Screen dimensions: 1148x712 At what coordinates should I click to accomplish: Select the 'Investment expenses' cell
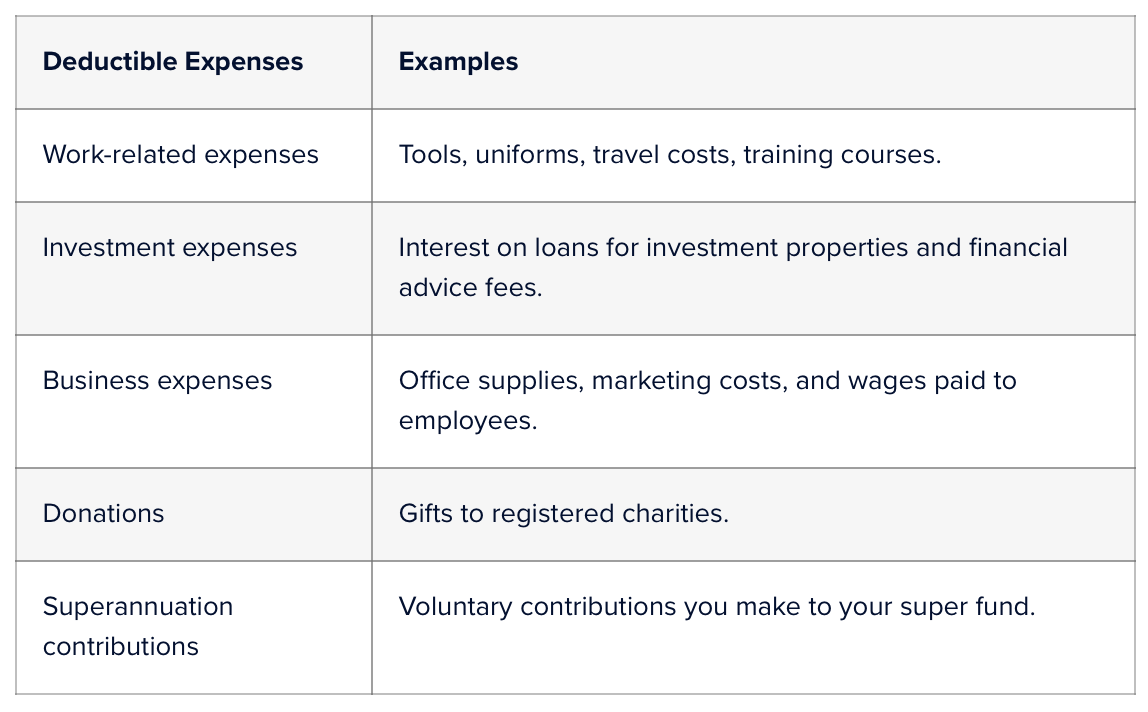pos(169,248)
